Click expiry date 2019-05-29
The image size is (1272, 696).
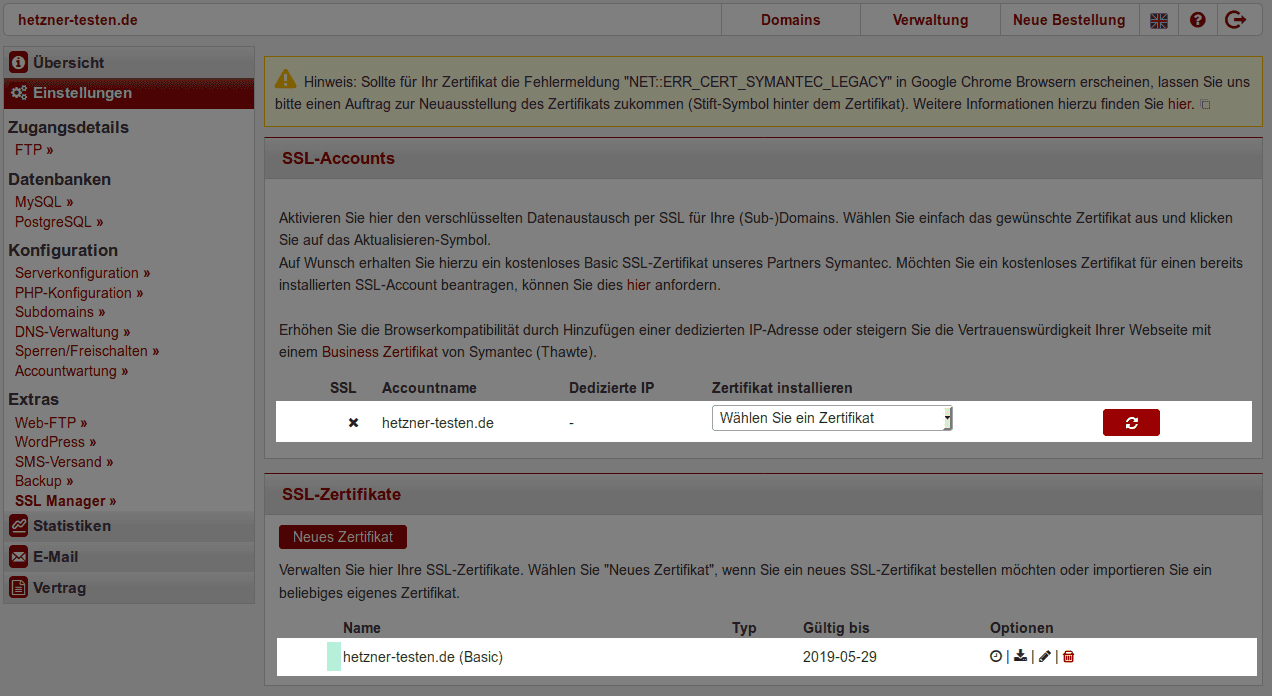pos(840,657)
